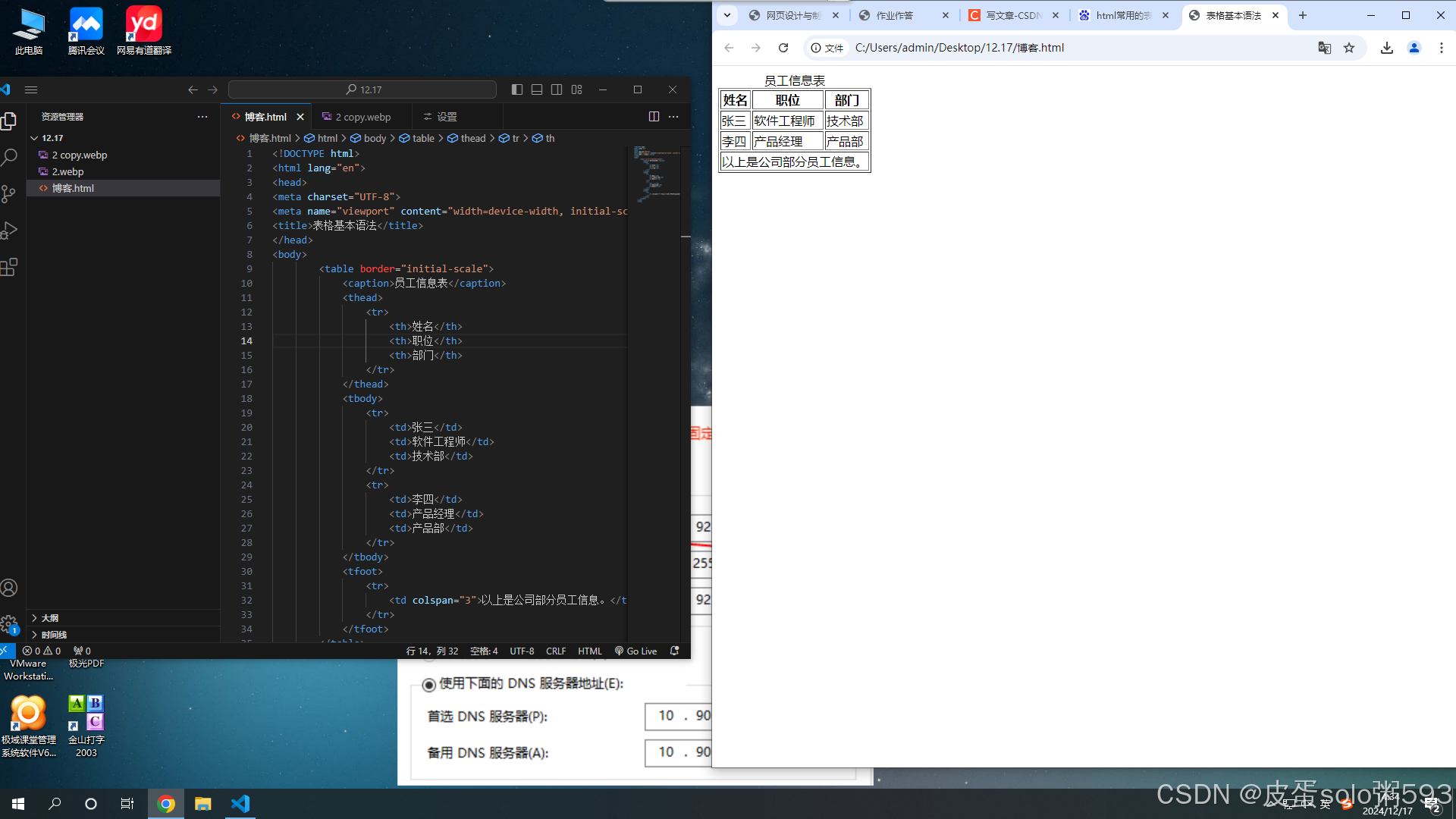
Task: Click the CRLF line ending button
Action: [556, 651]
